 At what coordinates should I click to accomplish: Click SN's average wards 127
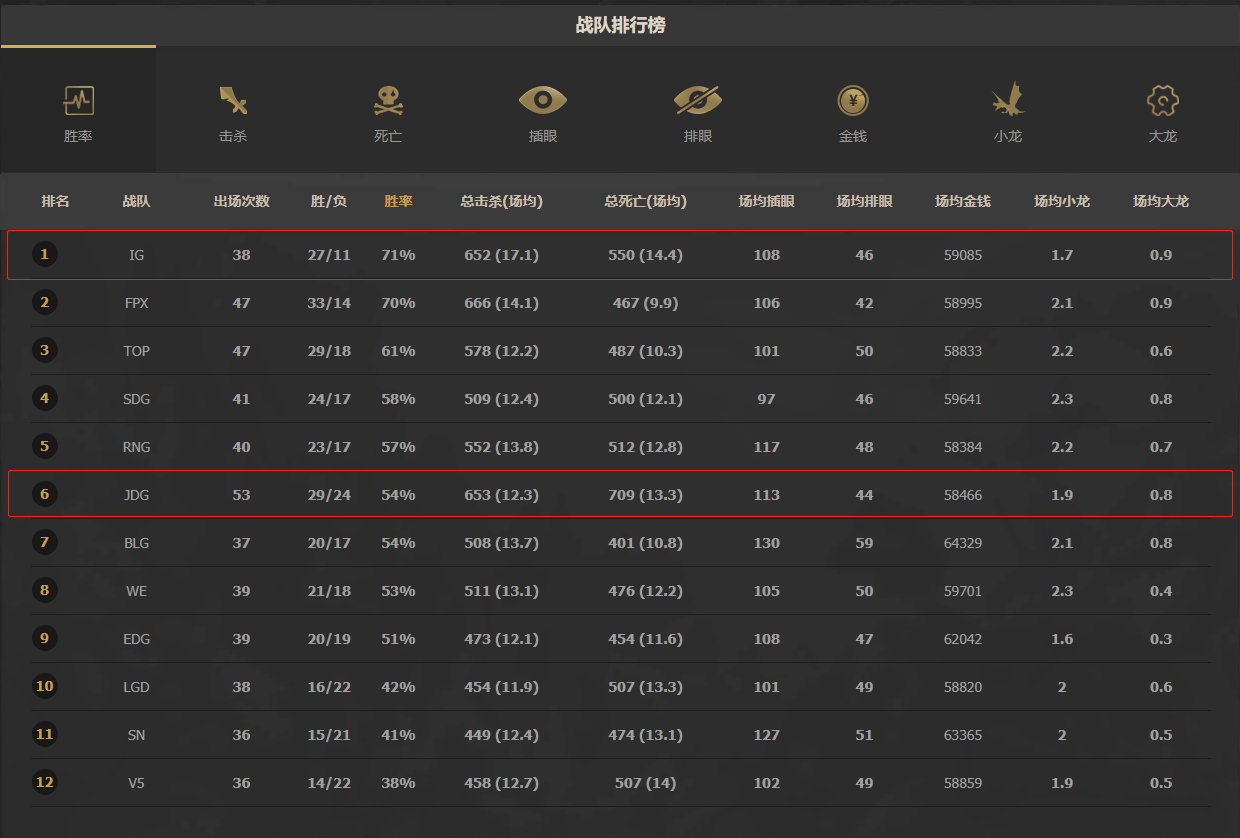pyautogui.click(x=767, y=735)
